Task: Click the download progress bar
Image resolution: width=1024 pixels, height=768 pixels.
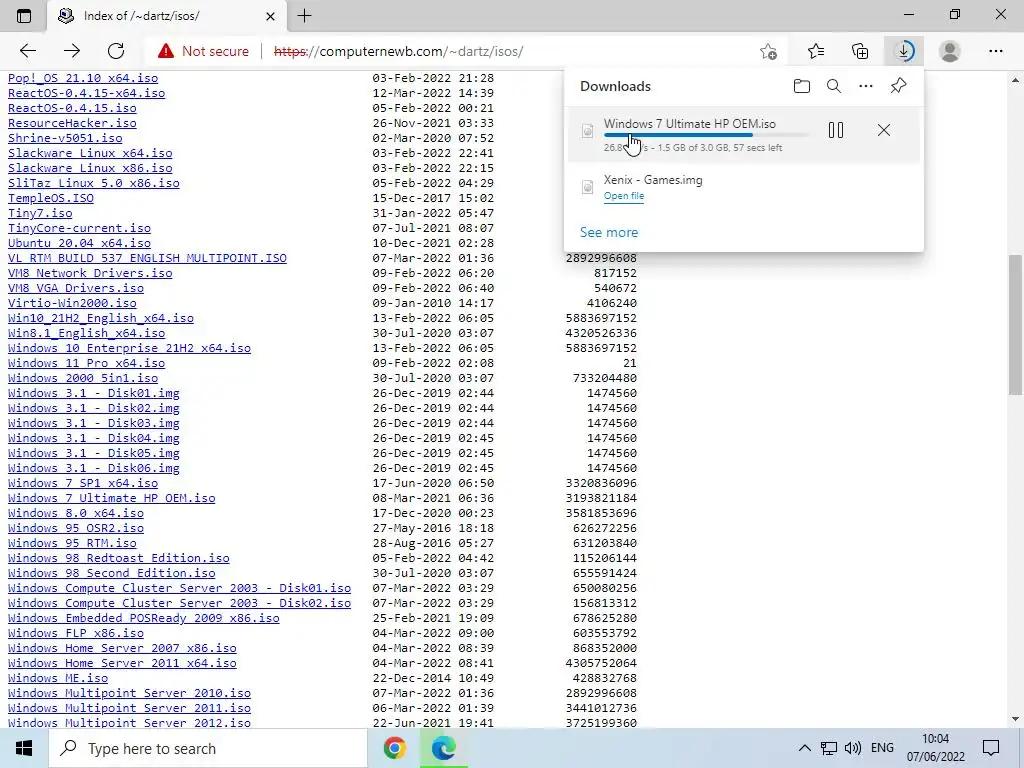Action: 706,135
